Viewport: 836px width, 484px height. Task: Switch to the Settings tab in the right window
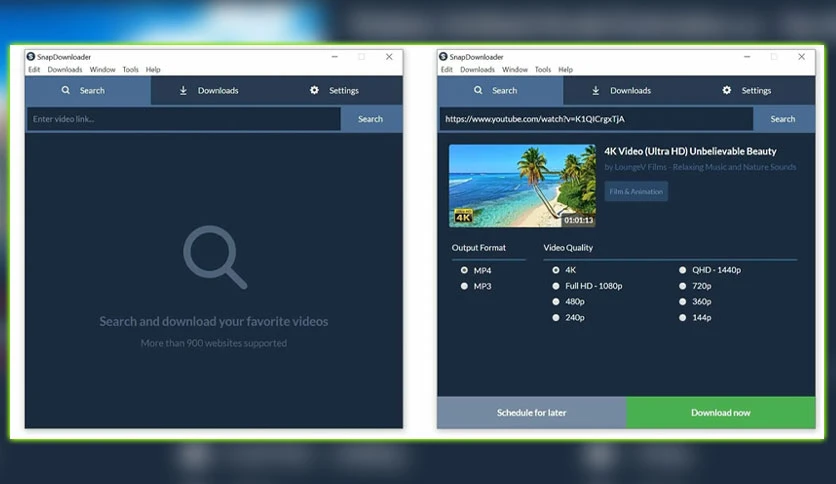click(x=752, y=90)
